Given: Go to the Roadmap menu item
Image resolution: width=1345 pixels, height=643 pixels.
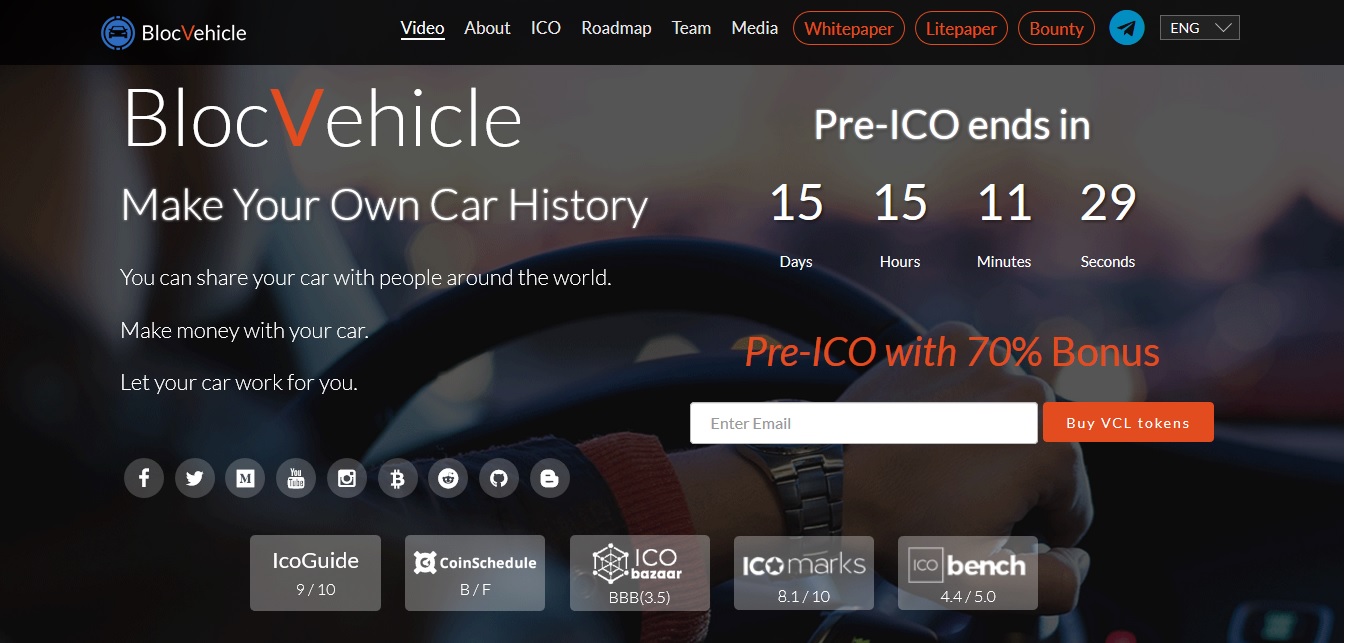Looking at the screenshot, I should (x=616, y=28).
